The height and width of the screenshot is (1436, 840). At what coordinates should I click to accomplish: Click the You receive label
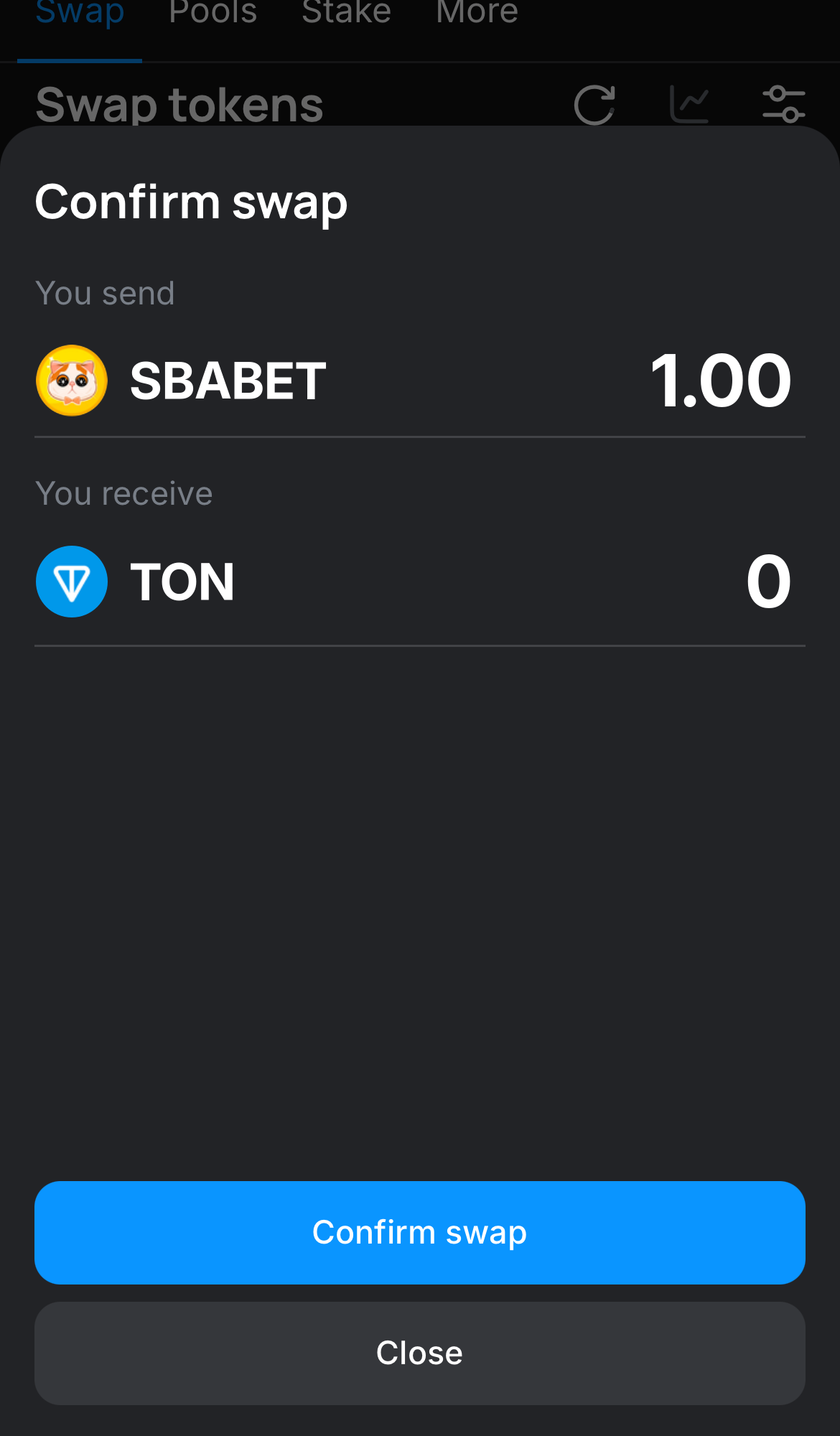[124, 494]
